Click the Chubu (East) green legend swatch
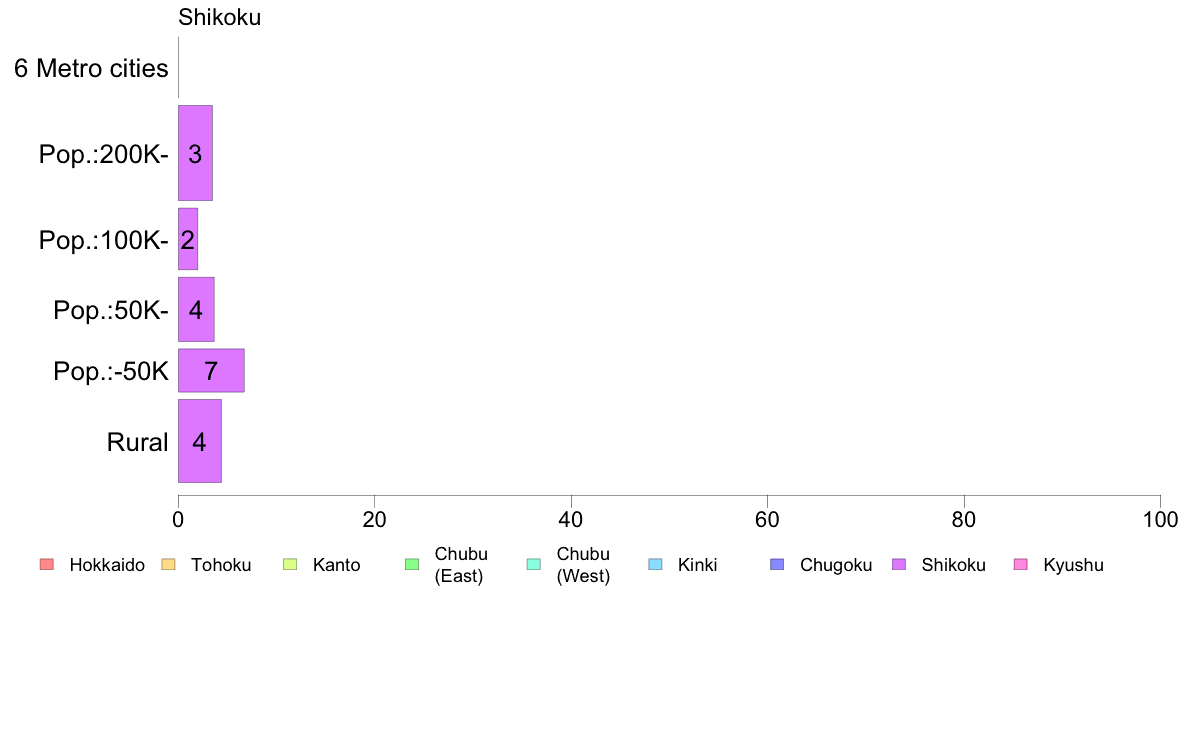This screenshot has height=736, width=1188. (x=412, y=564)
